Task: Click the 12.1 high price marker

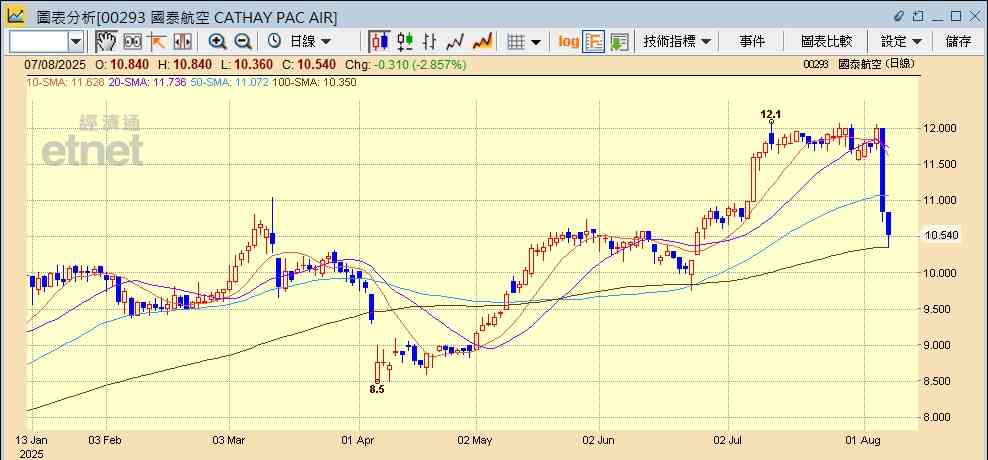Action: (771, 114)
